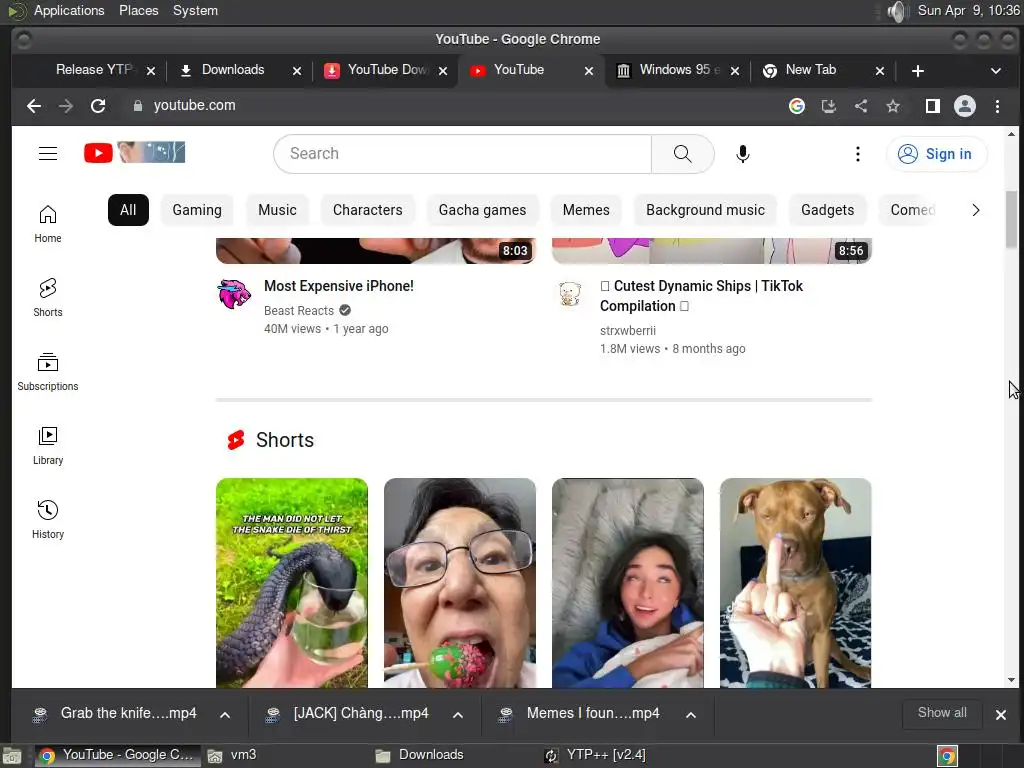Reload the youtube.com page
This screenshot has width=1024, height=768.
98,106
